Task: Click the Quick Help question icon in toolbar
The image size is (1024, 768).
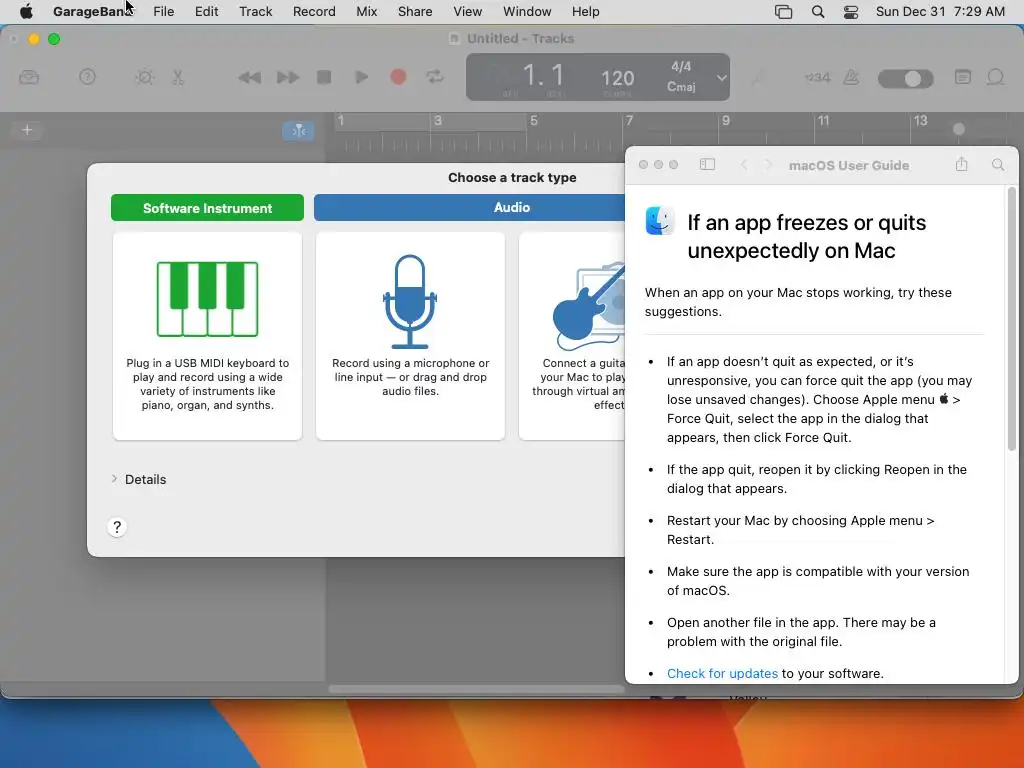Action: click(x=87, y=77)
